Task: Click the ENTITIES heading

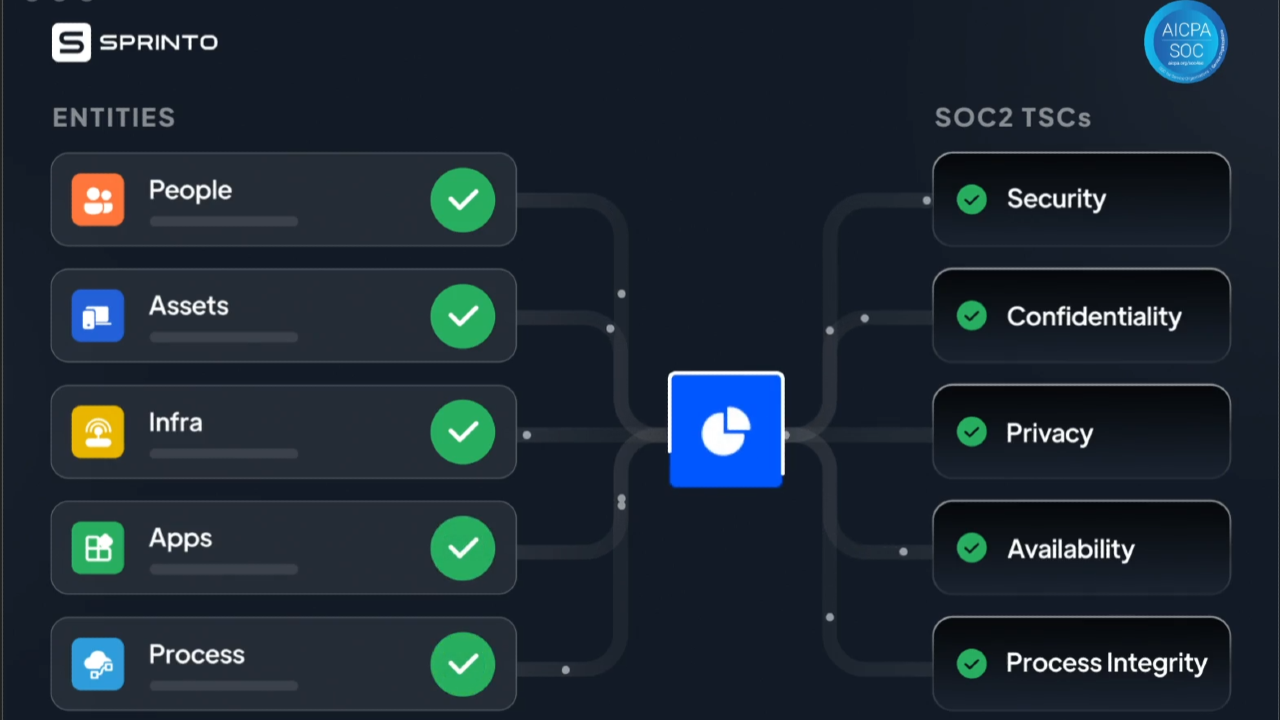Action: (x=114, y=118)
